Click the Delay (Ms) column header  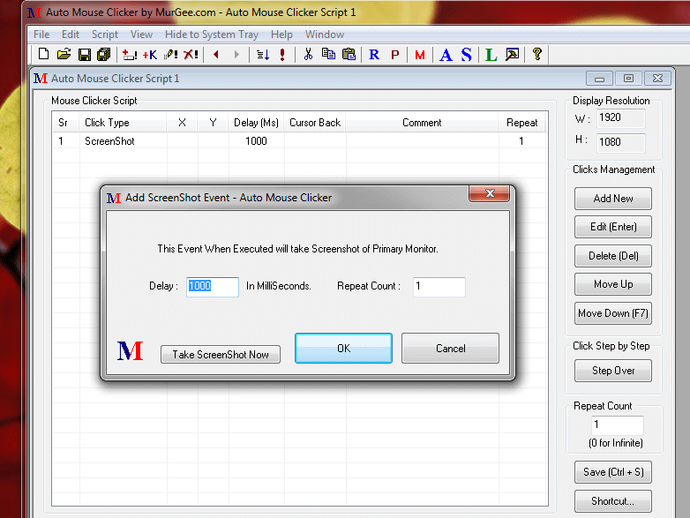(x=256, y=123)
